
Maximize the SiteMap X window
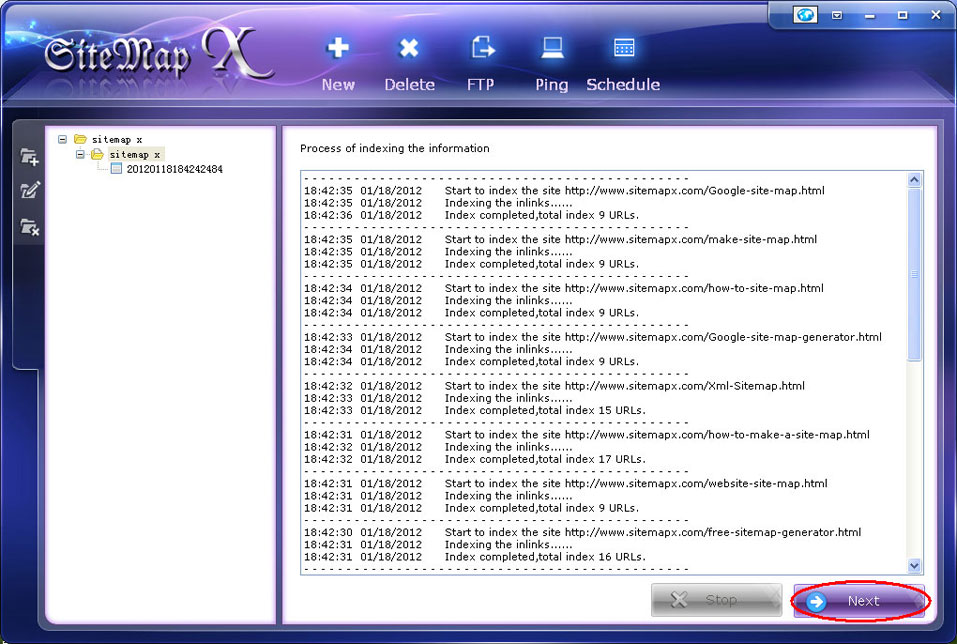point(902,15)
